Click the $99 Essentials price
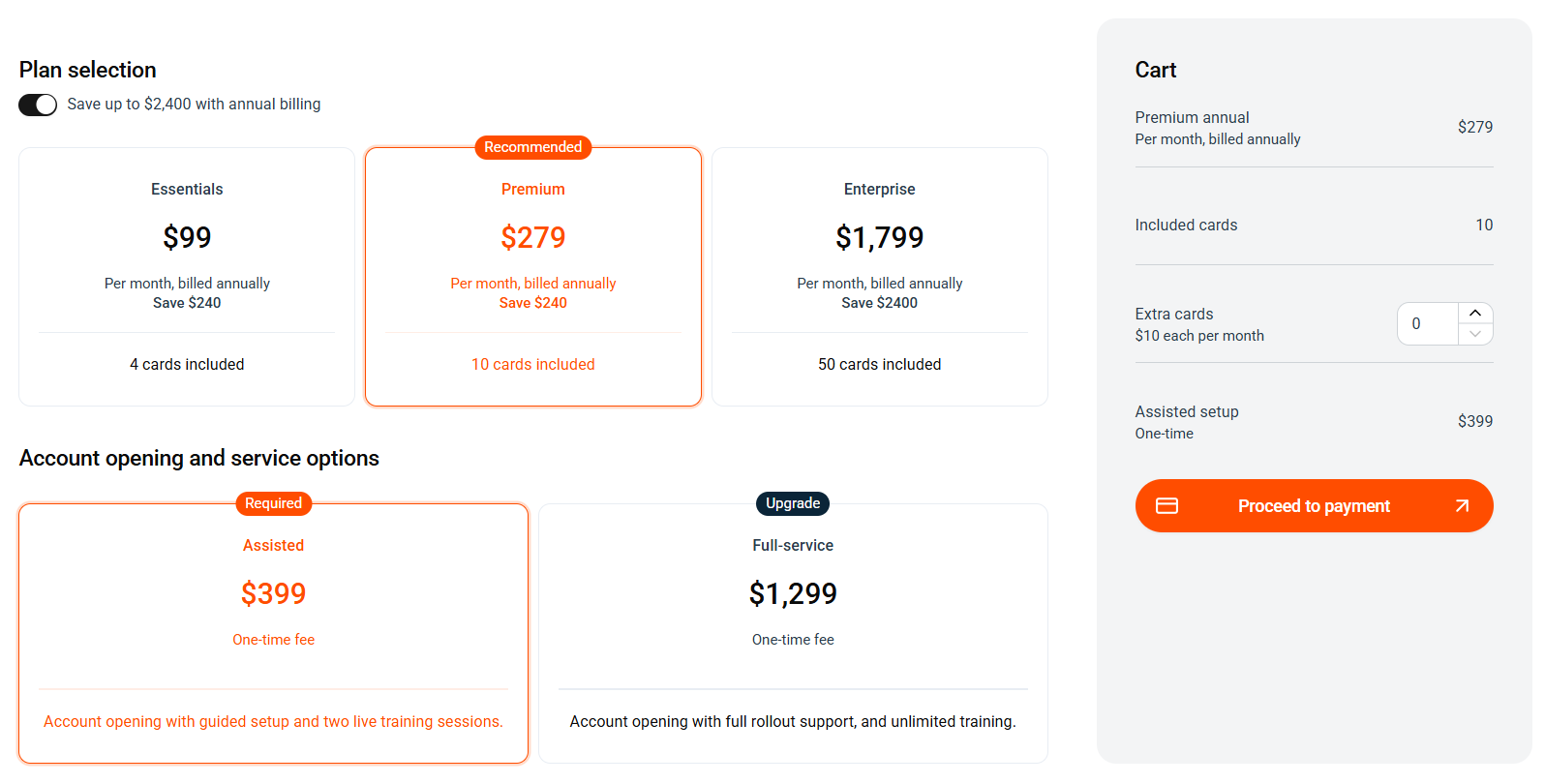 [x=187, y=237]
